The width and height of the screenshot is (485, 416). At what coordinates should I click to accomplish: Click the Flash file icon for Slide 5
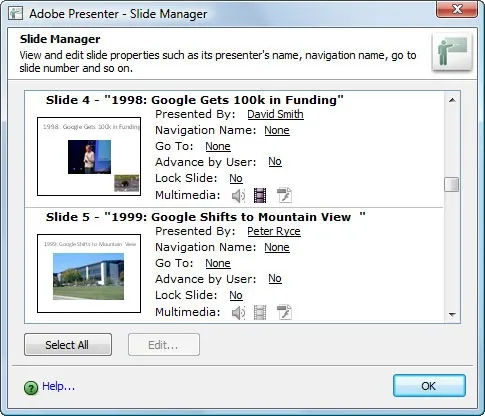(x=285, y=312)
